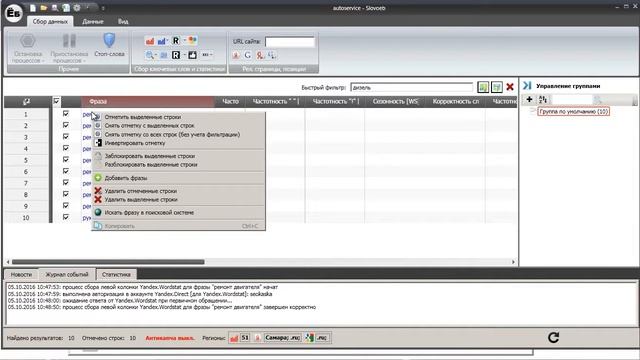Choose Снять отметку с выделенных строк
The height and width of the screenshot is (360, 640).
179,126
